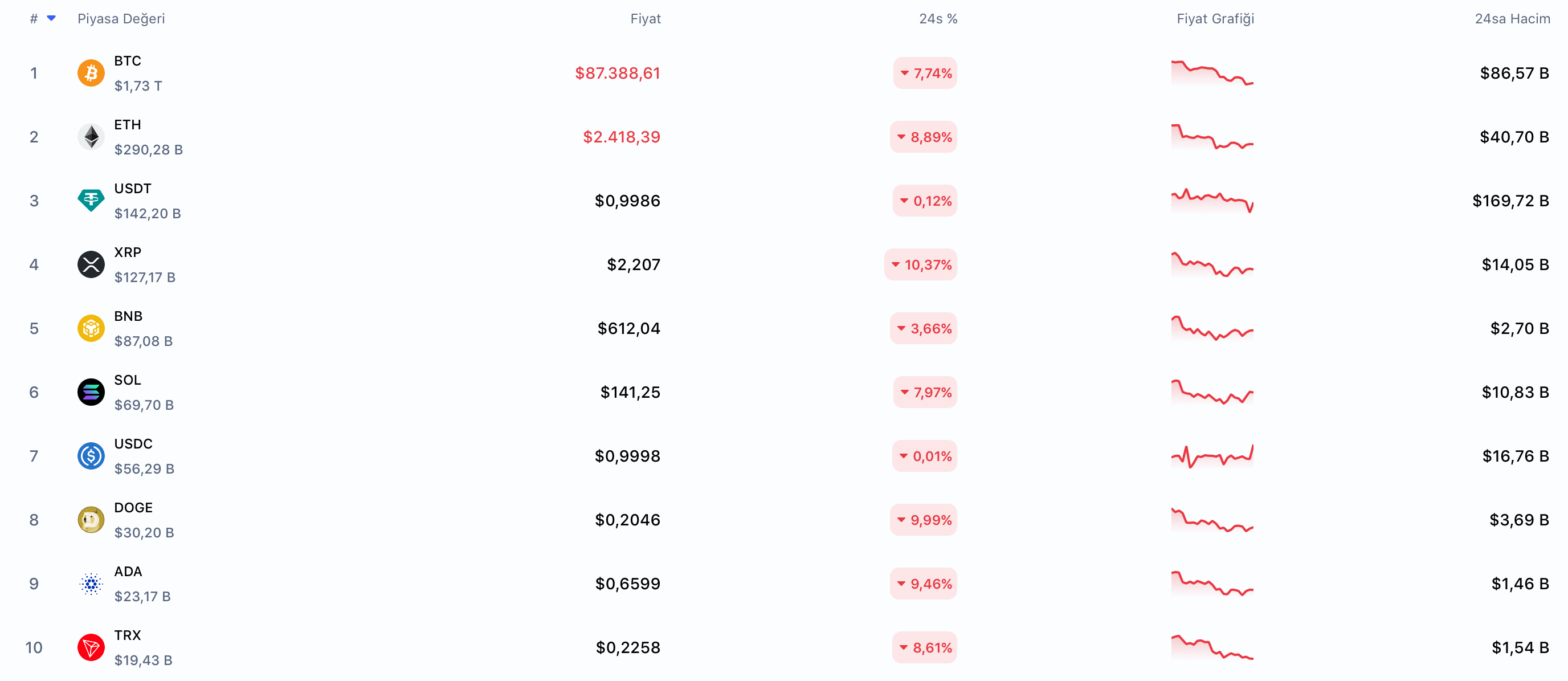Click the Dogecoin icon
This screenshot has width=1568, height=681.
click(91, 520)
